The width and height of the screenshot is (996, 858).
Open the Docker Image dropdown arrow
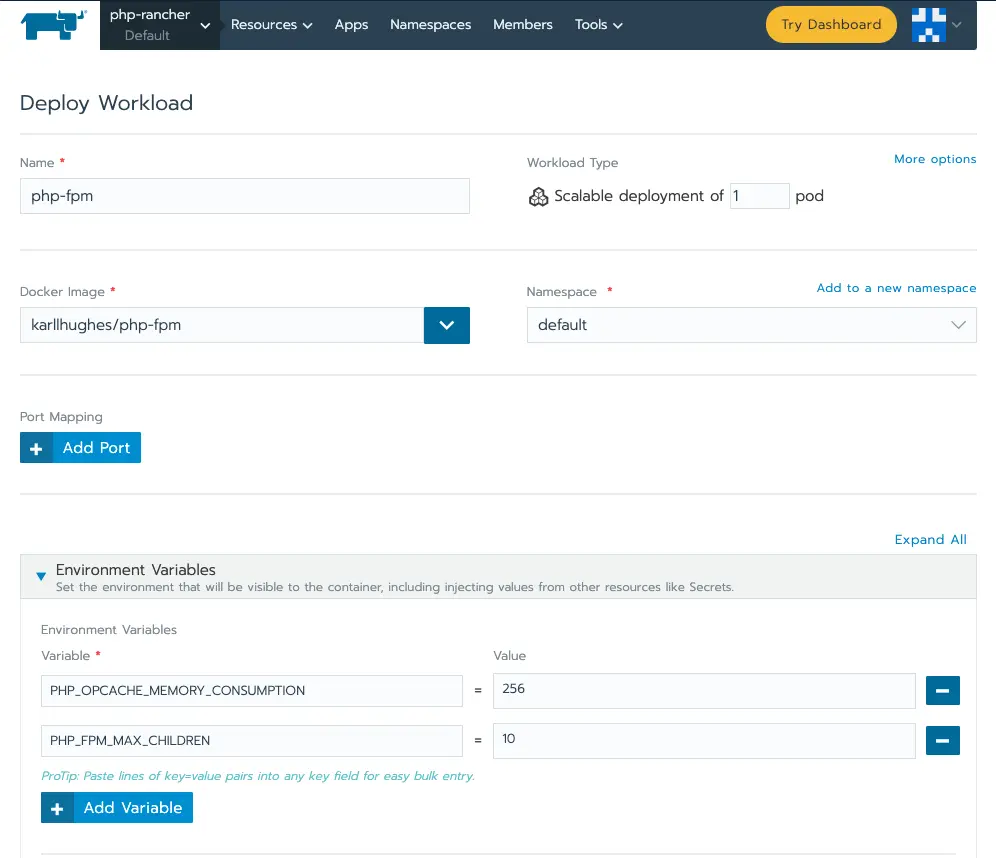tap(447, 325)
